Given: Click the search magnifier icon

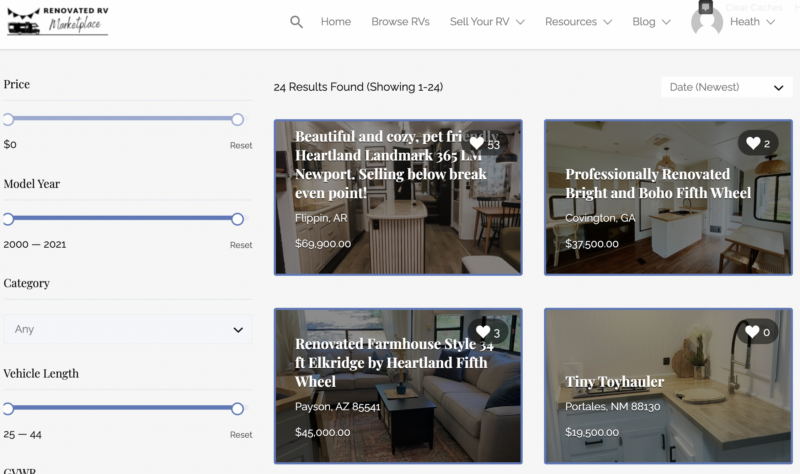Looking at the screenshot, I should click(296, 22).
